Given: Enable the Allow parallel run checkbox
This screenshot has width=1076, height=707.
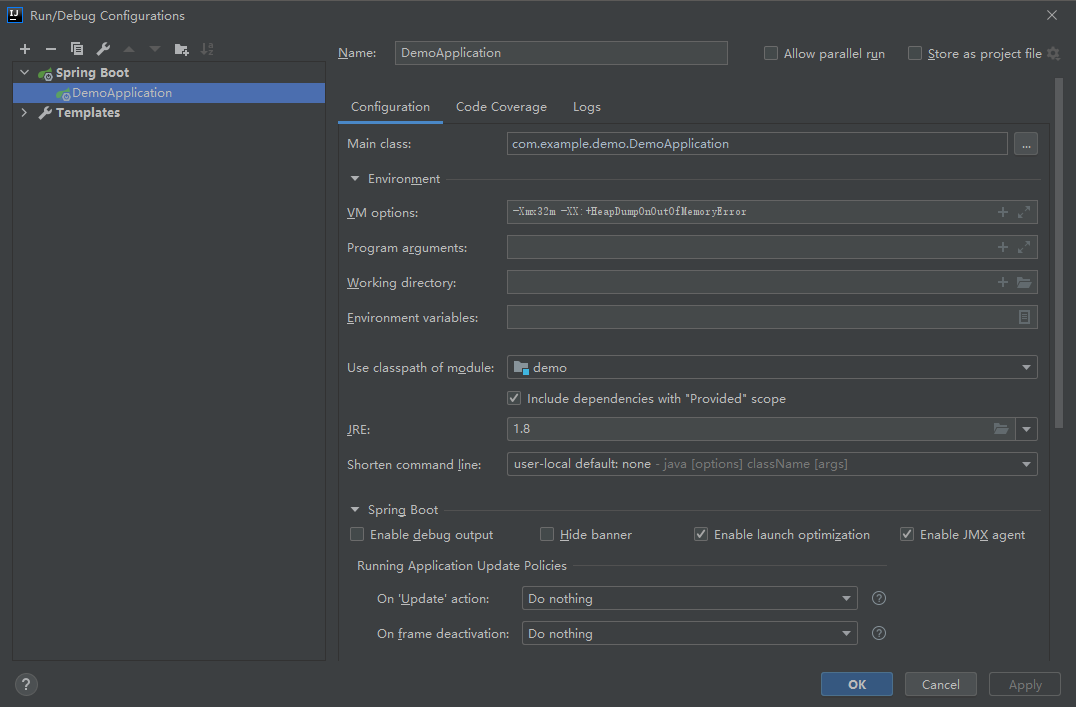Looking at the screenshot, I should click(771, 54).
